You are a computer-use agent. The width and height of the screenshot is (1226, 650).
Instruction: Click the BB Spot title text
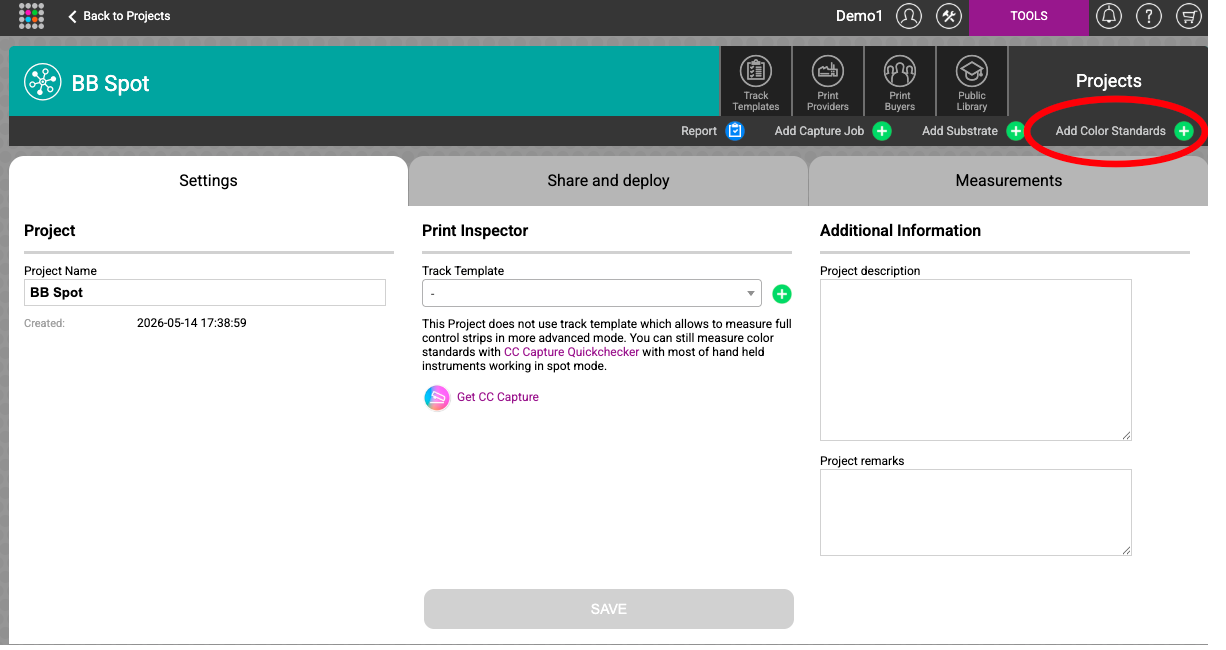tap(111, 83)
